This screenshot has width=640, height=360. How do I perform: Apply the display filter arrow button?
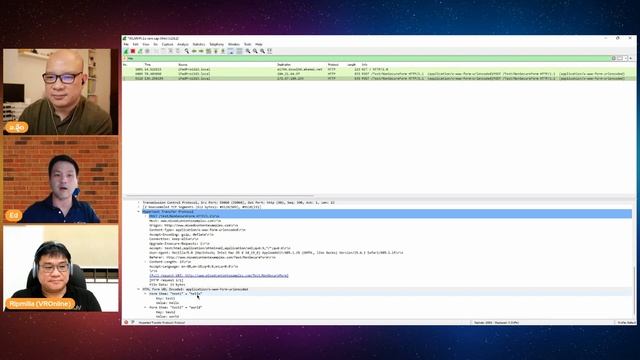620,58
